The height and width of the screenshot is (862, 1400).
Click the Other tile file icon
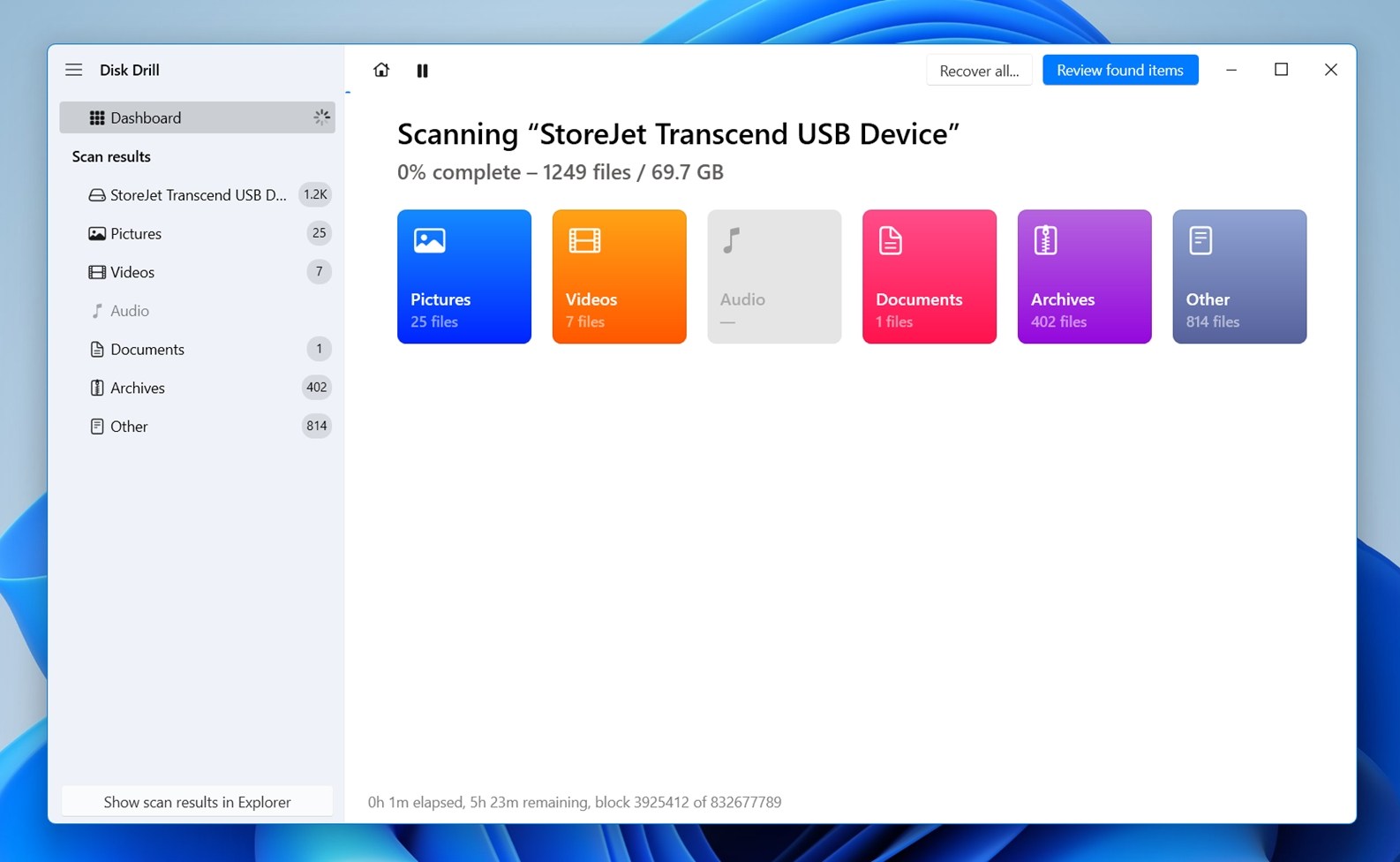[1201, 240]
